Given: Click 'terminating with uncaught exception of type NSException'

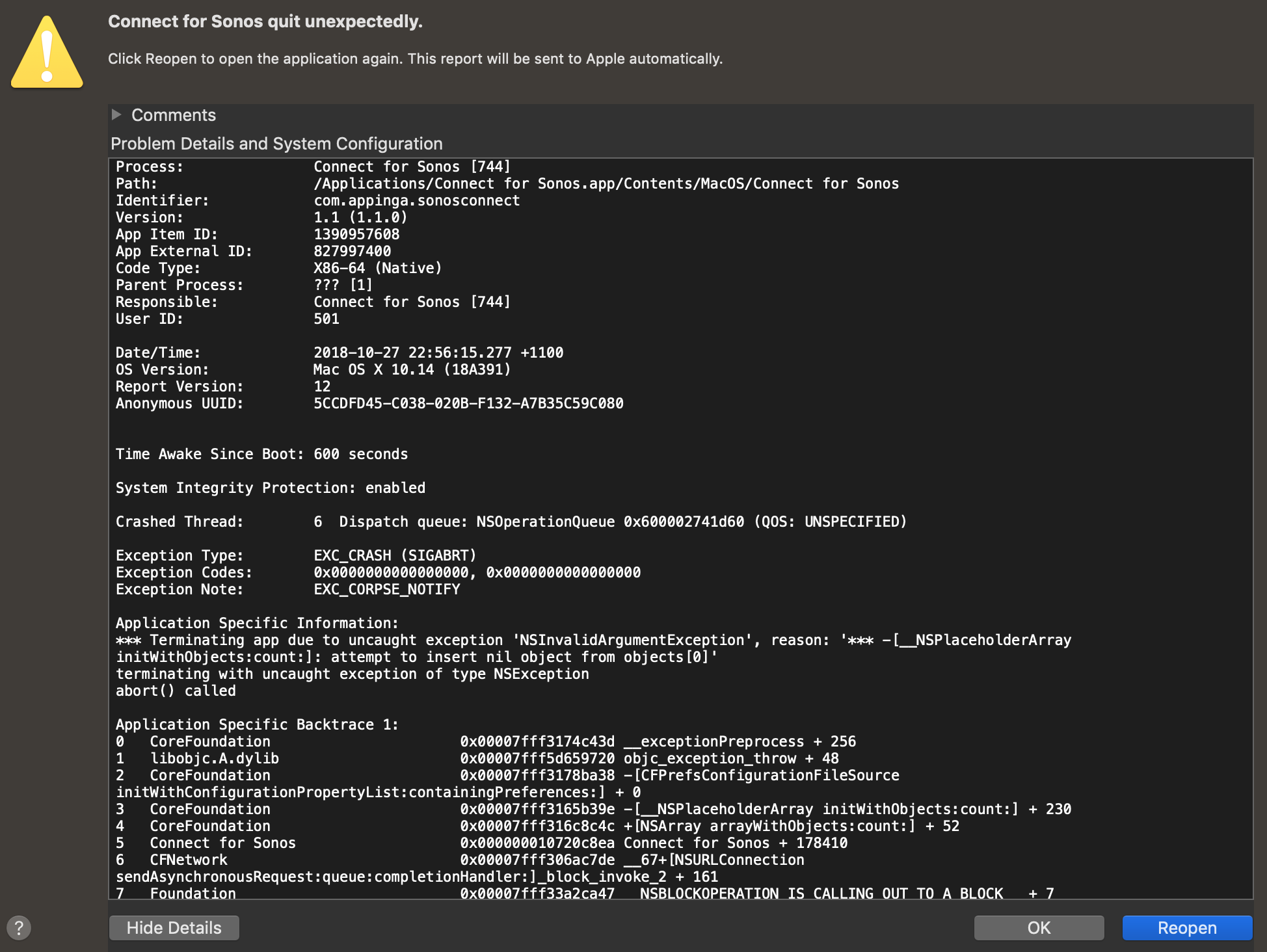Looking at the screenshot, I should 353,674.
